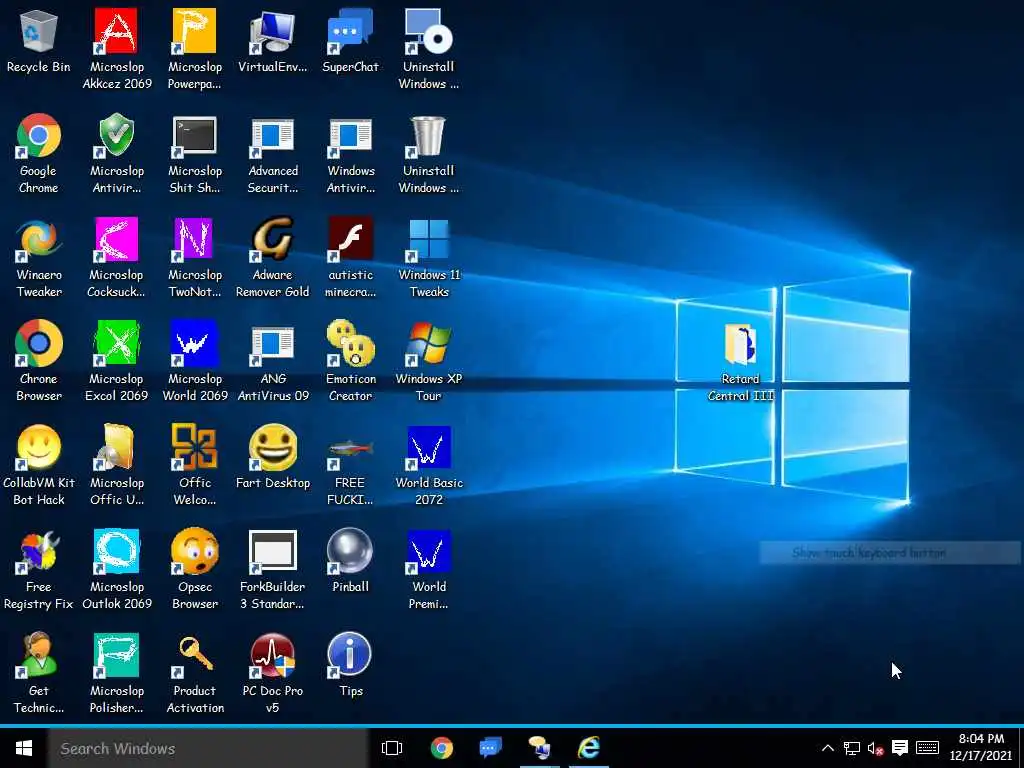The height and width of the screenshot is (768, 1024).
Task: Open the chat app taskbar icon
Action: tap(490, 748)
